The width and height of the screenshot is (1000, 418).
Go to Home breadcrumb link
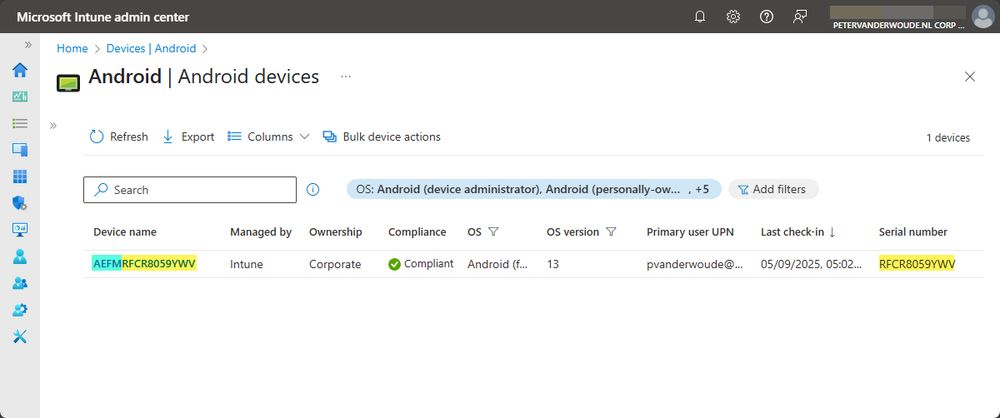72,49
